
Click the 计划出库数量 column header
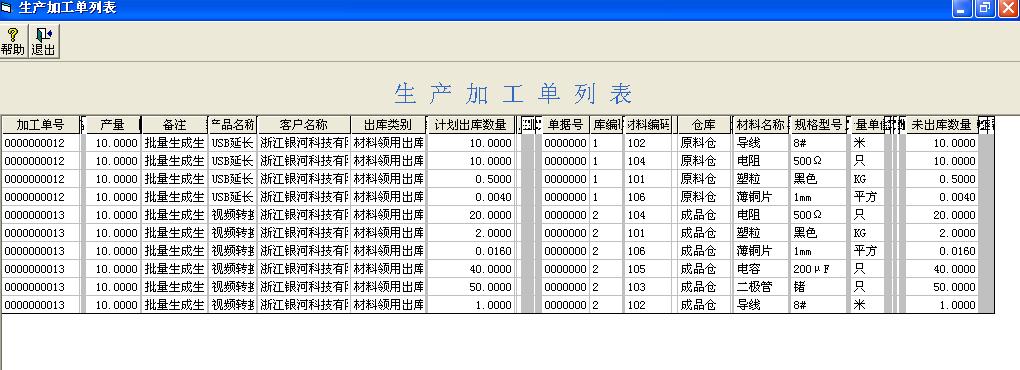(471, 125)
